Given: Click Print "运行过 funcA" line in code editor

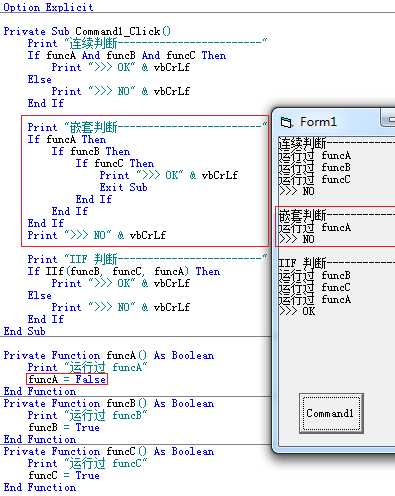Looking at the screenshot, I should tap(87, 367).
